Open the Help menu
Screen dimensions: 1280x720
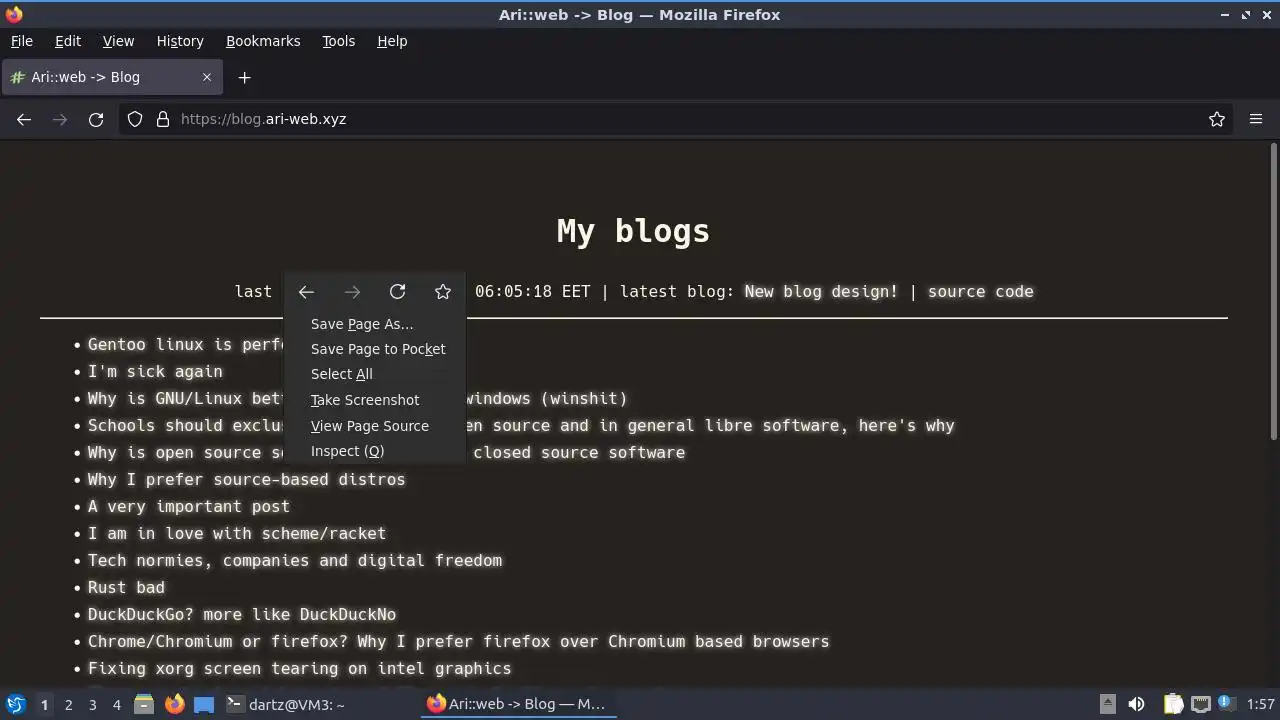tap(392, 41)
